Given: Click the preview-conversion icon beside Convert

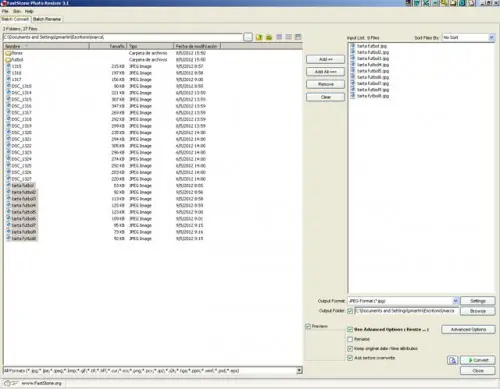Looking at the screenshot, I should [452, 360].
